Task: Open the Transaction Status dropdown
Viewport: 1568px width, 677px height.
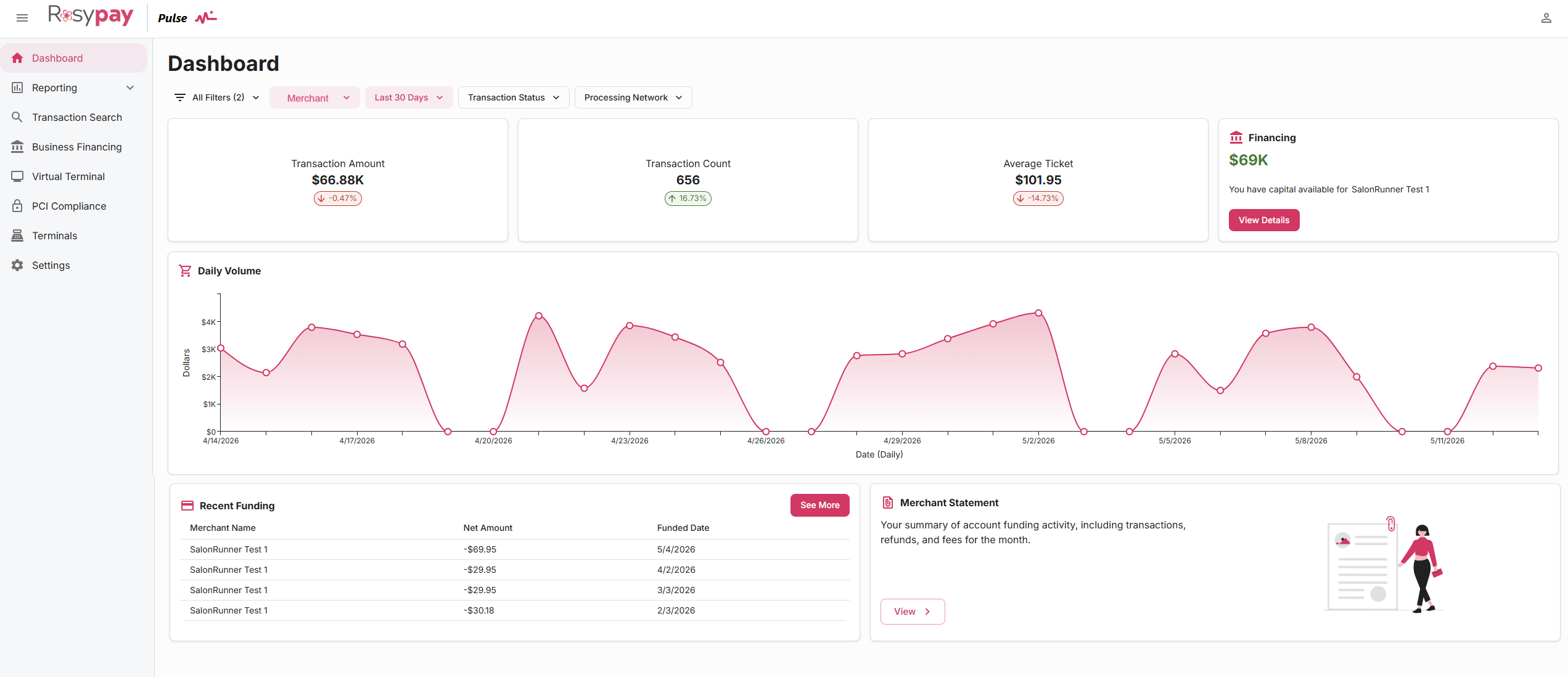Action: pyautogui.click(x=514, y=97)
